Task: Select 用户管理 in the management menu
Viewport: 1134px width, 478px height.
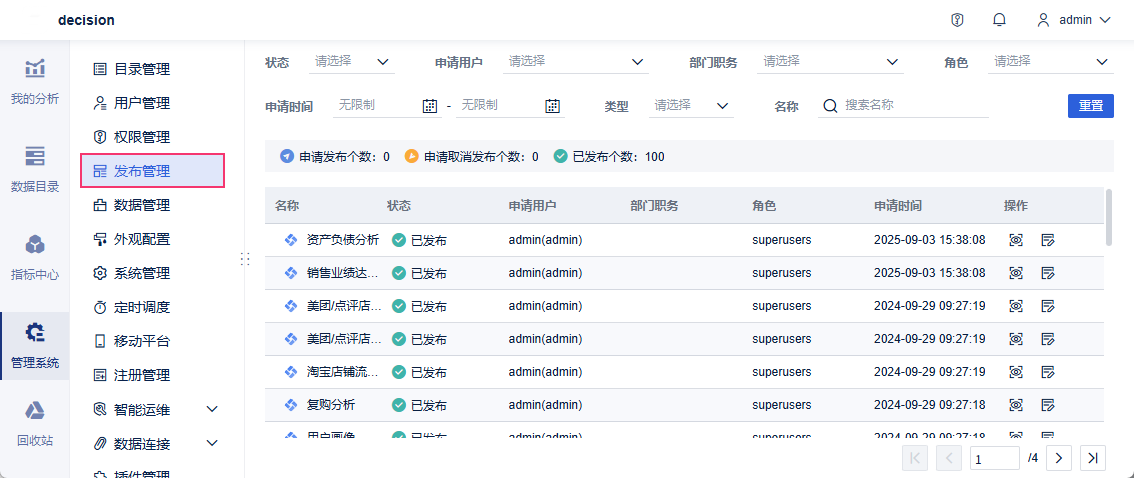Action: (142, 103)
